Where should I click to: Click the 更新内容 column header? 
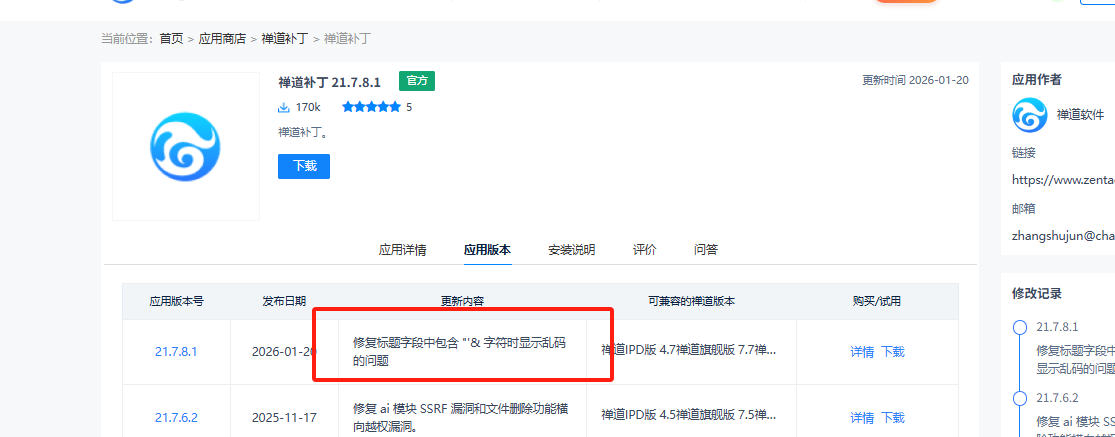(x=462, y=301)
